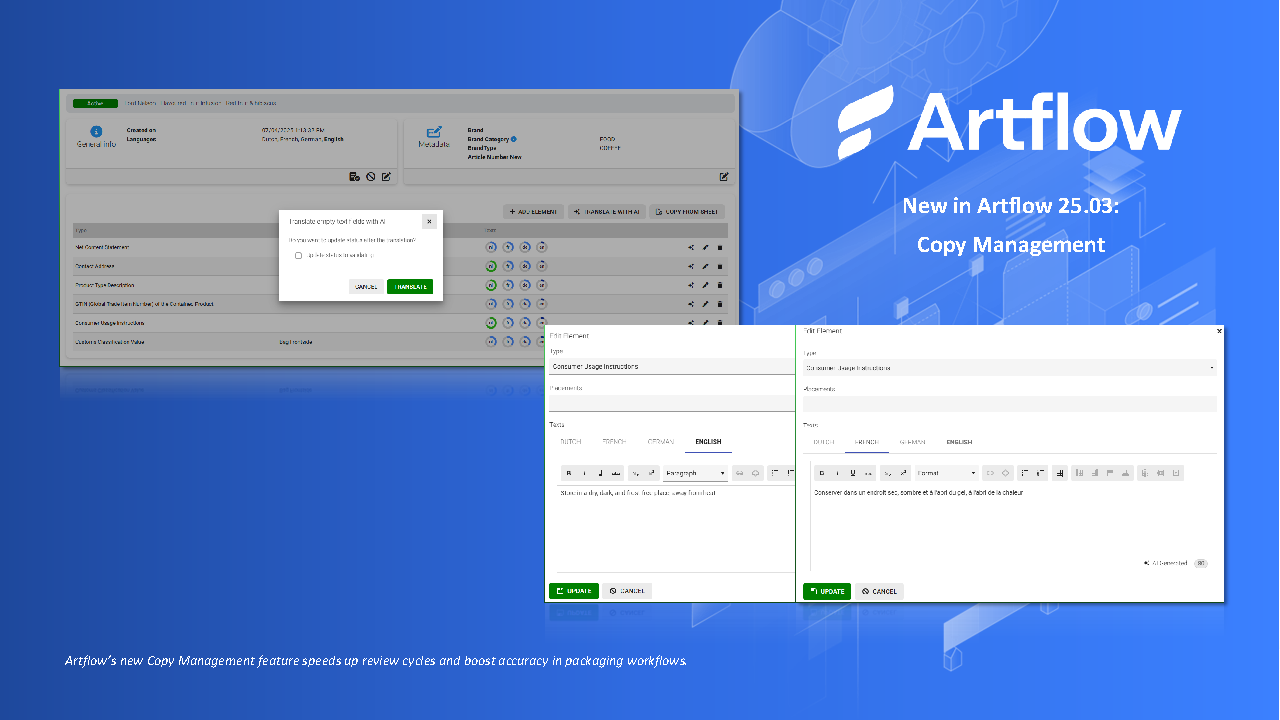Click Copy From Sheet button
The width and height of the screenshot is (1280, 720).
point(686,212)
